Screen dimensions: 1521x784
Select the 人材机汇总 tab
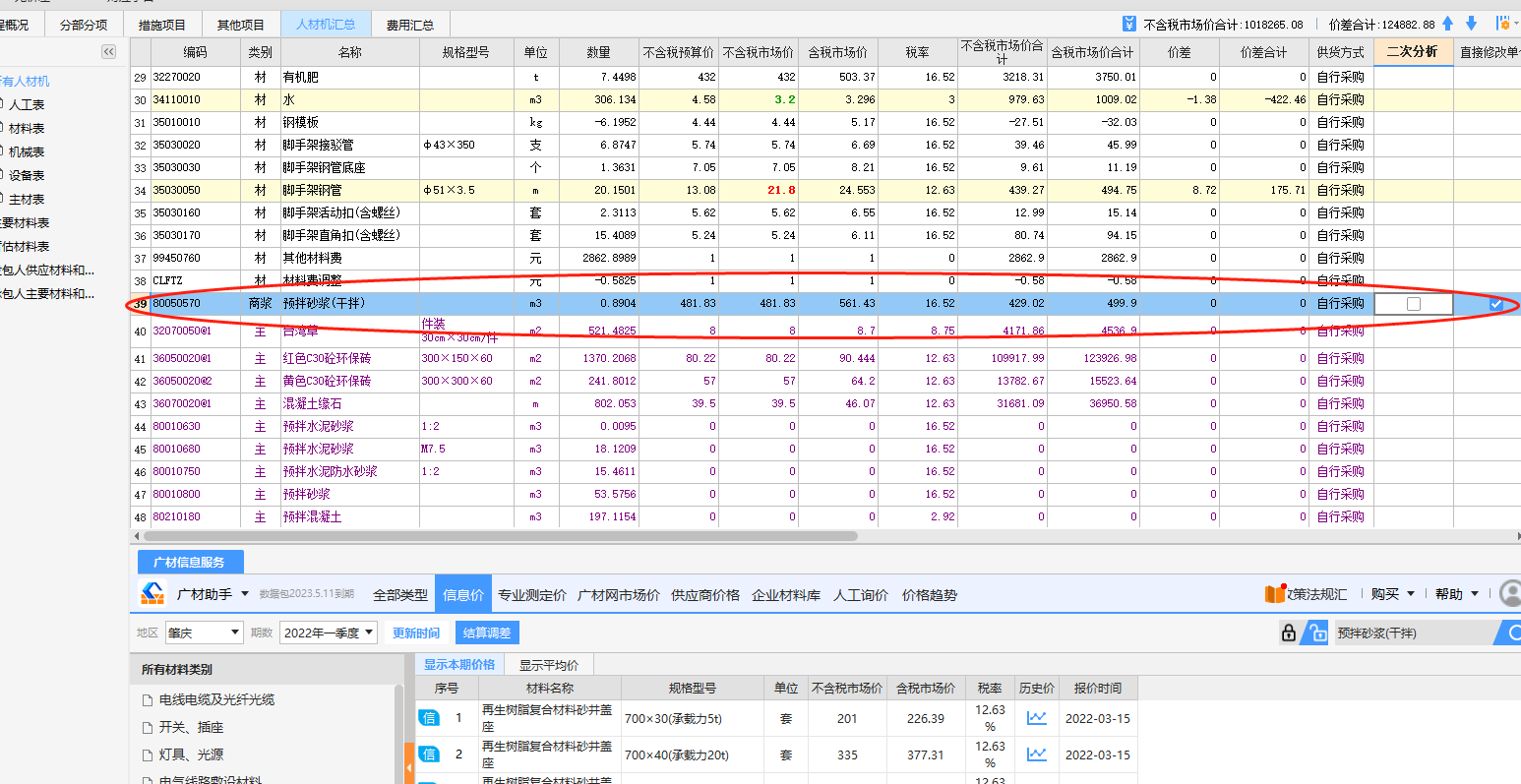click(x=326, y=25)
